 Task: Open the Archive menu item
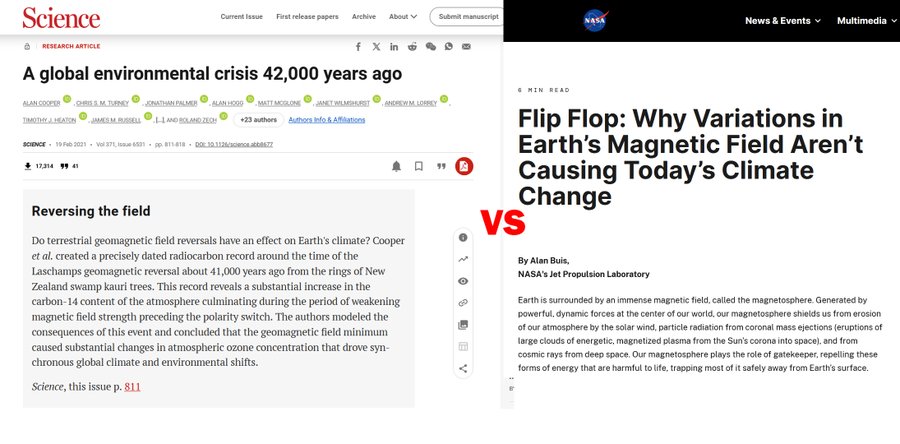coord(364,17)
